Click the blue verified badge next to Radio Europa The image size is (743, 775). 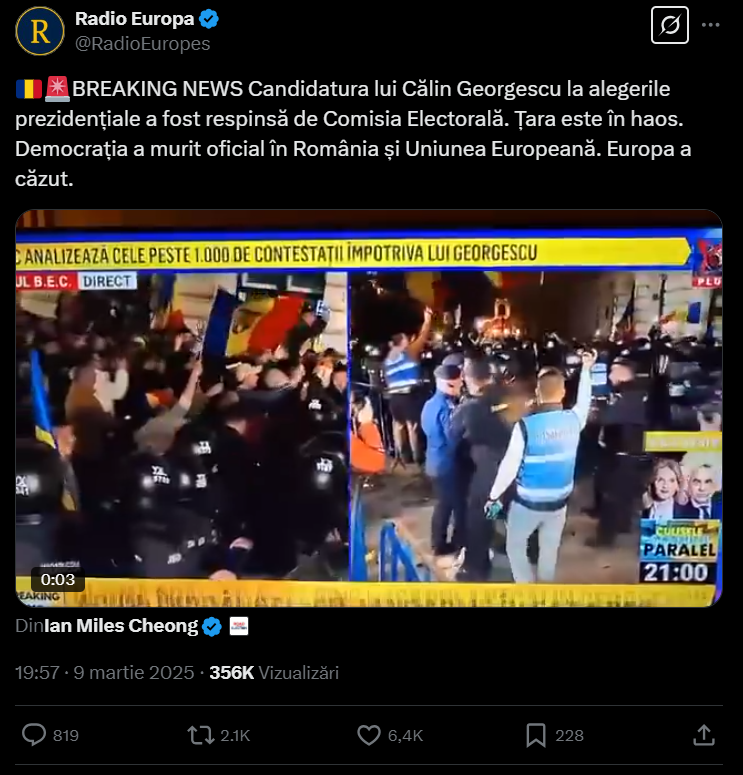pos(209,19)
